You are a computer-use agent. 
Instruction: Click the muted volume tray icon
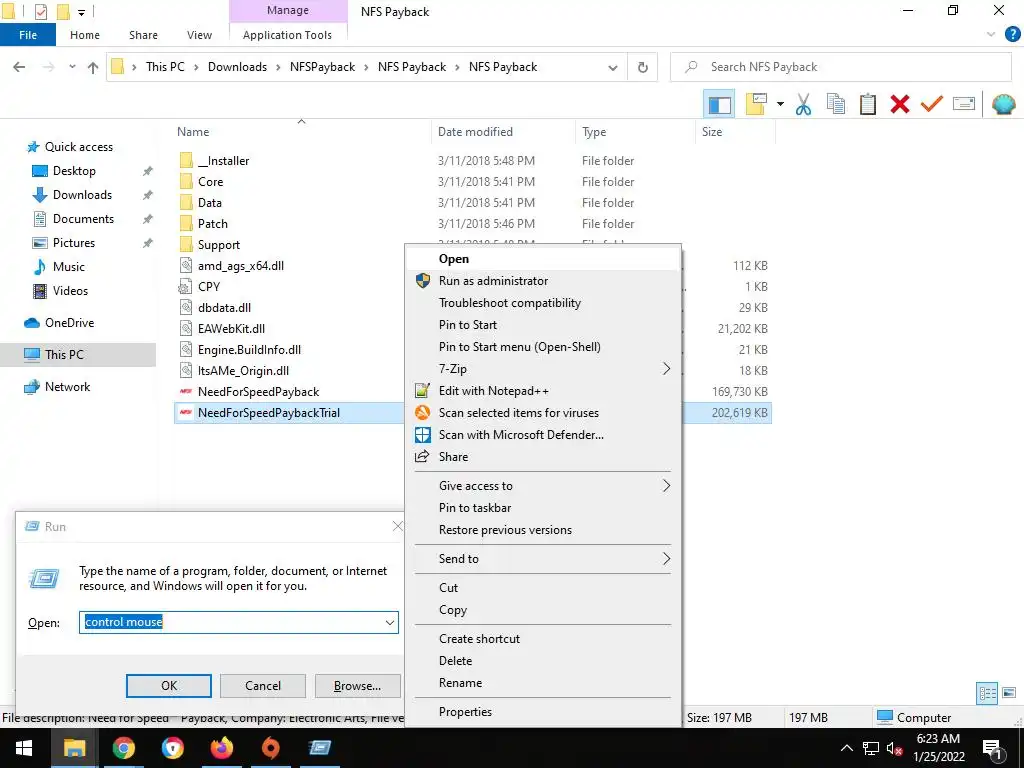[x=894, y=749]
